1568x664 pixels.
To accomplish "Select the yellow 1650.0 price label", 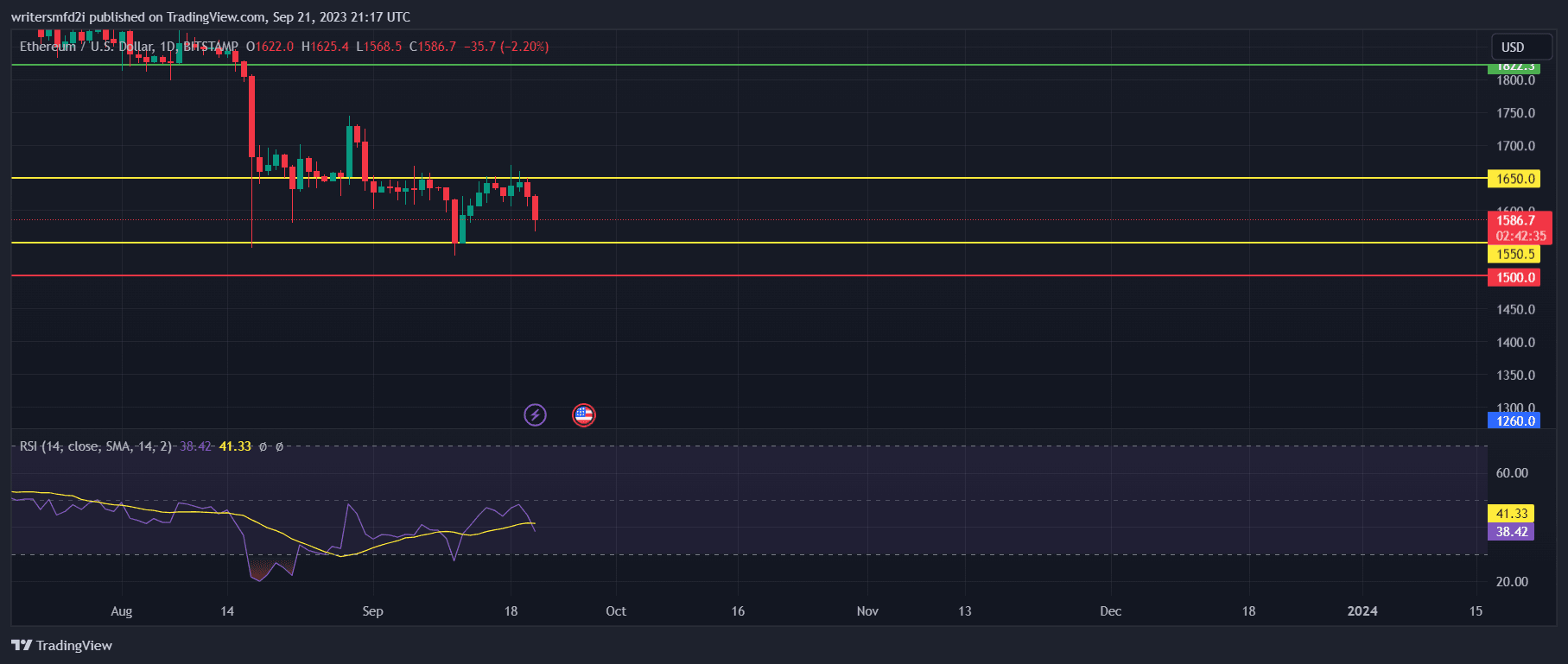I will coord(1514,179).
